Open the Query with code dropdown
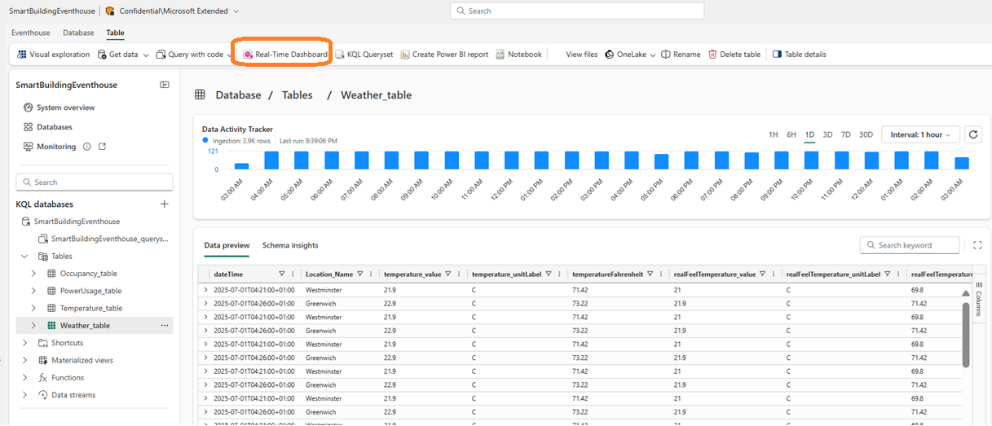Image resolution: width=992 pixels, height=426 pixels. (x=194, y=54)
